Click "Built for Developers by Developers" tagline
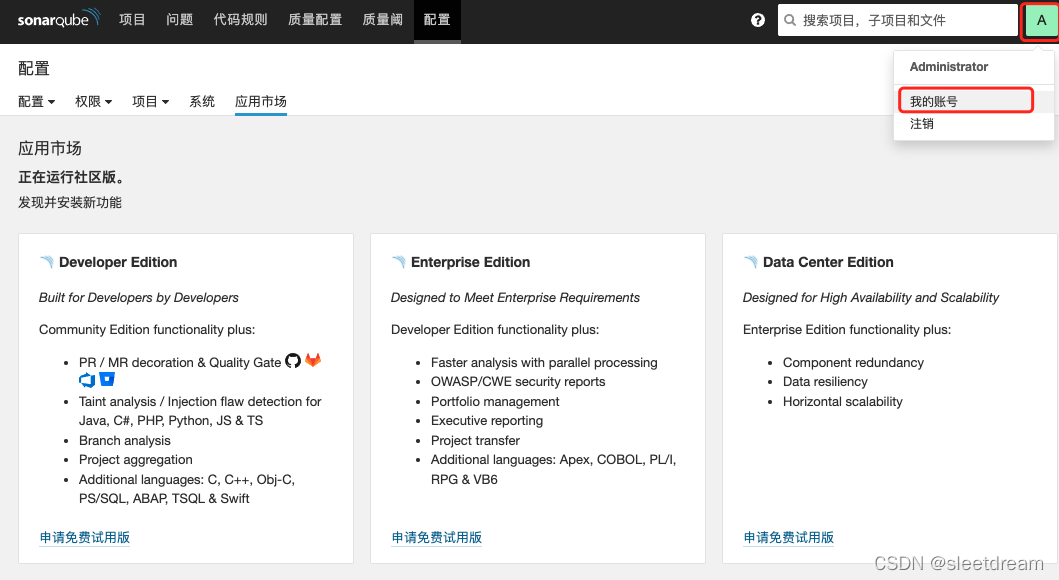 pos(138,298)
